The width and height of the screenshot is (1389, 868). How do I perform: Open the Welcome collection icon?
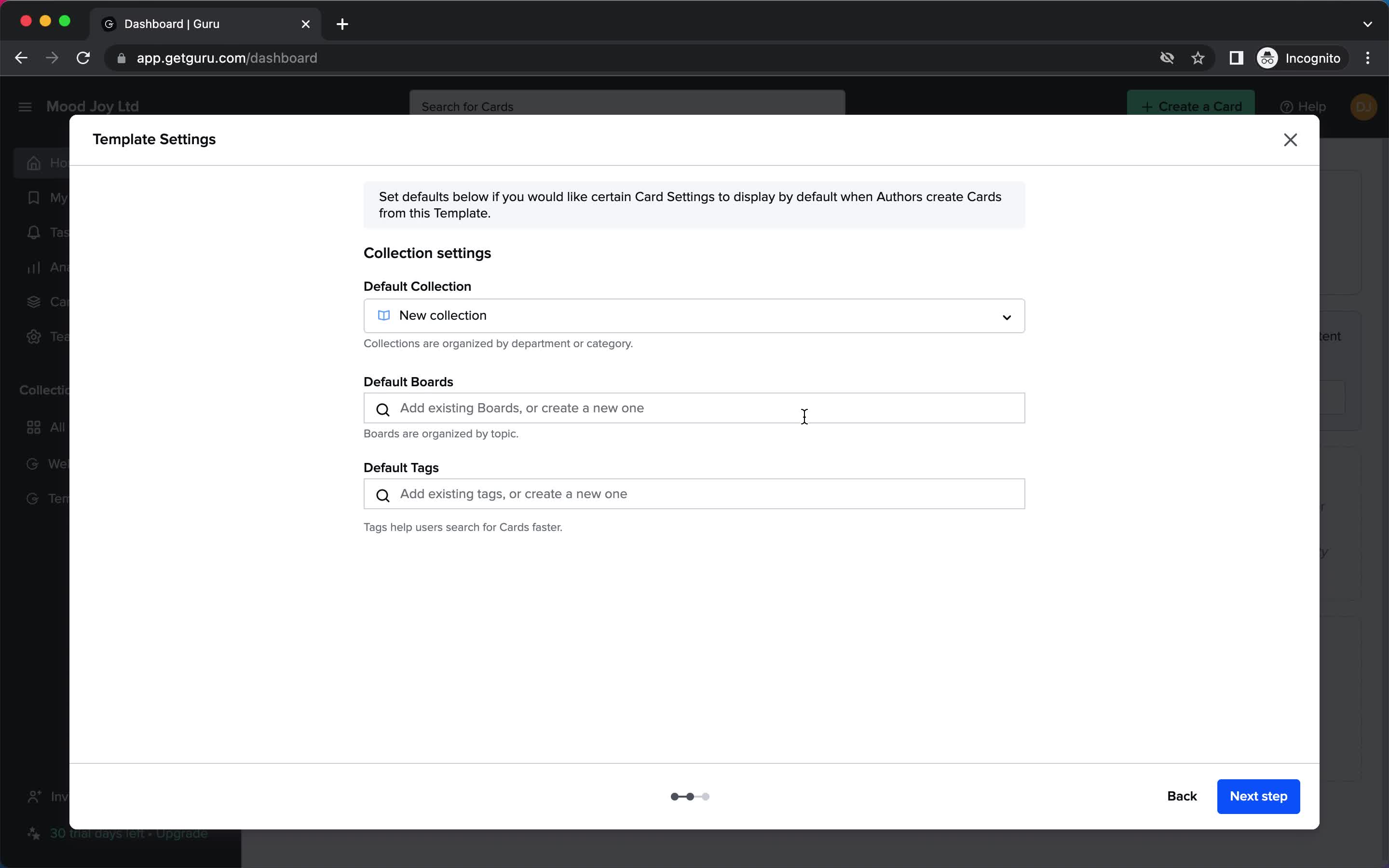click(x=33, y=464)
